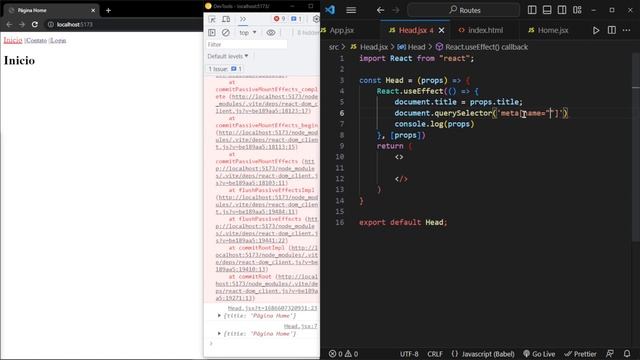Screen dimensions: 640x360
Task: Open a new browser tab
Action: [x=108, y=10]
